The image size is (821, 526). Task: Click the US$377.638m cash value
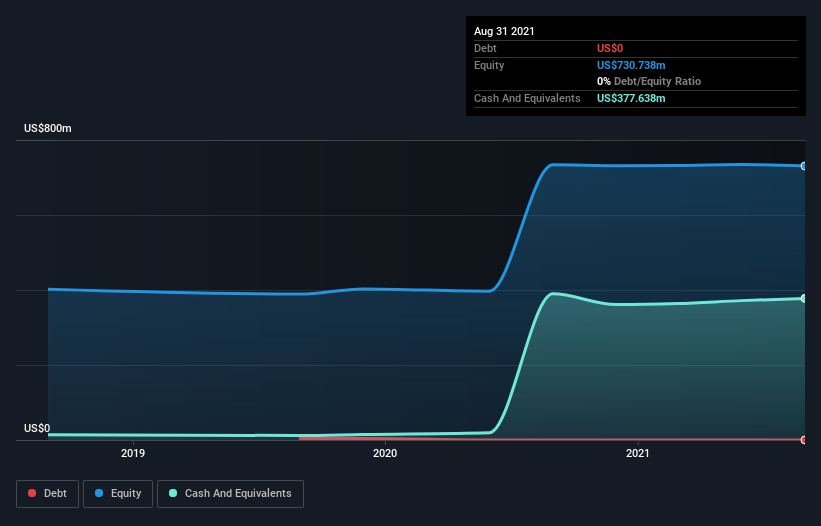(631, 98)
